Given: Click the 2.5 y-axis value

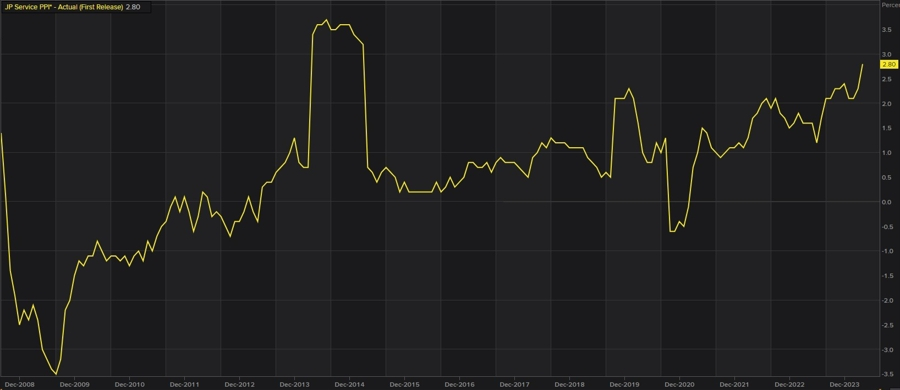Looking at the screenshot, I should [x=886, y=79].
